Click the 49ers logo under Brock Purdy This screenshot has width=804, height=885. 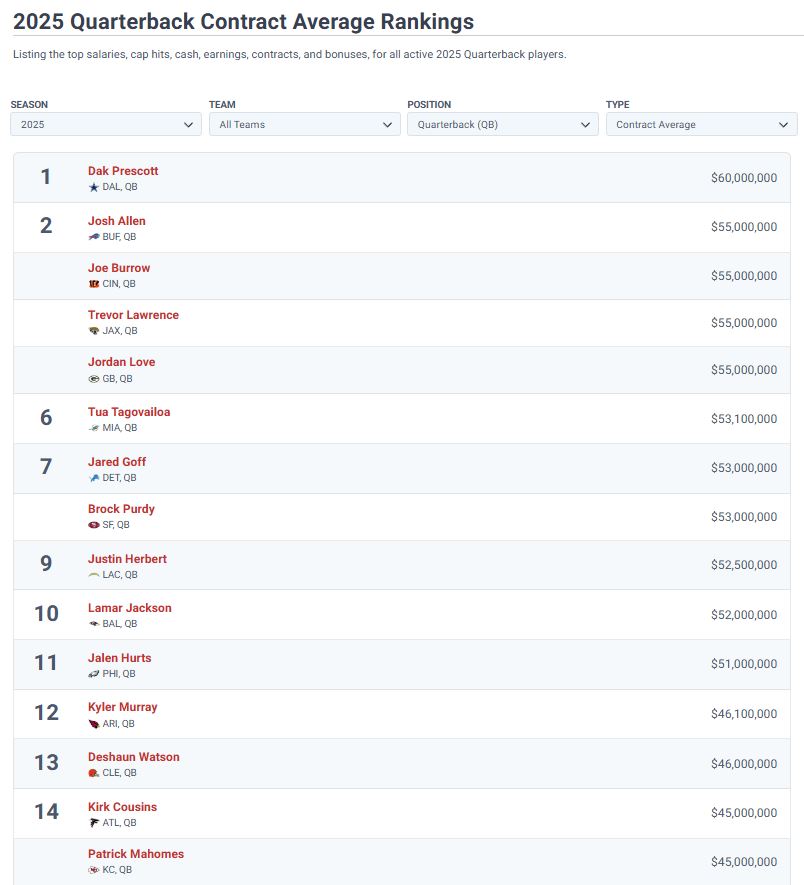click(94, 525)
